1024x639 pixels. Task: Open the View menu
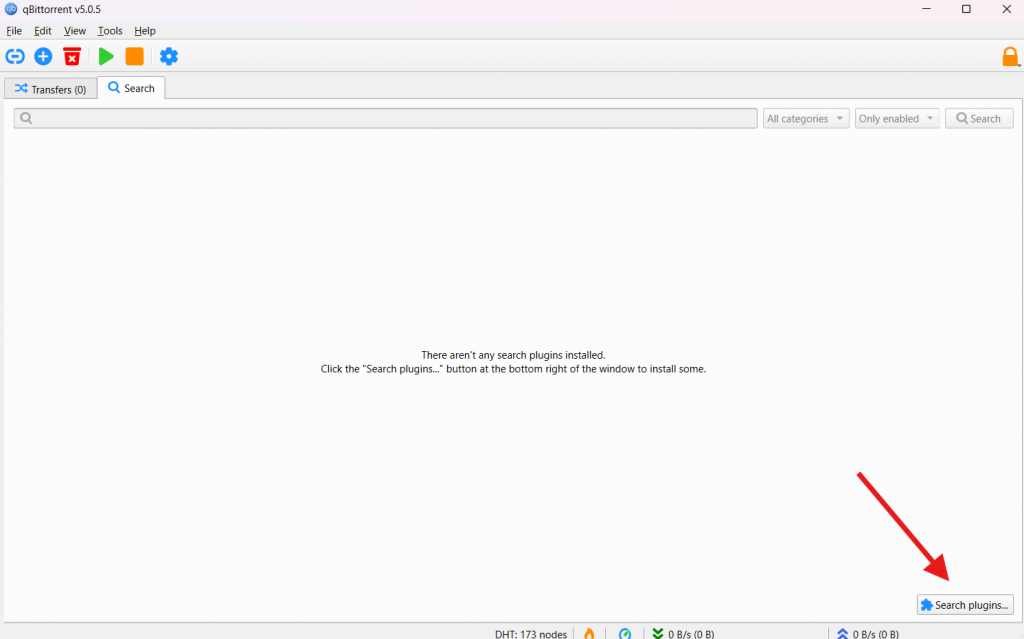(74, 31)
